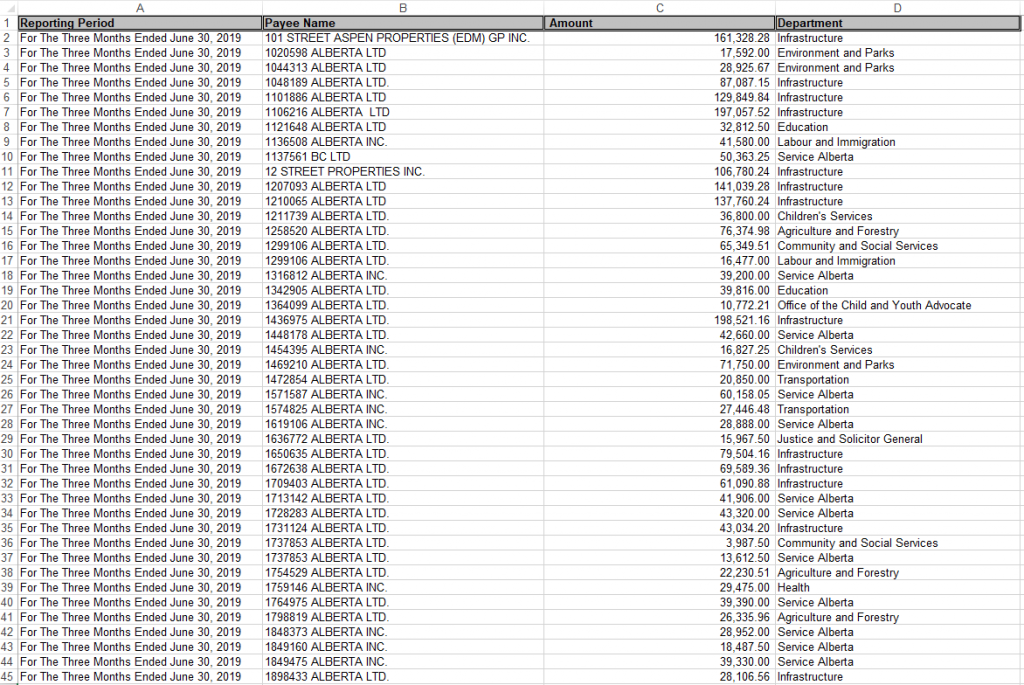Click payee cell 1106216 ALBERTA LTD
This screenshot has width=1024, height=685.
coord(403,112)
